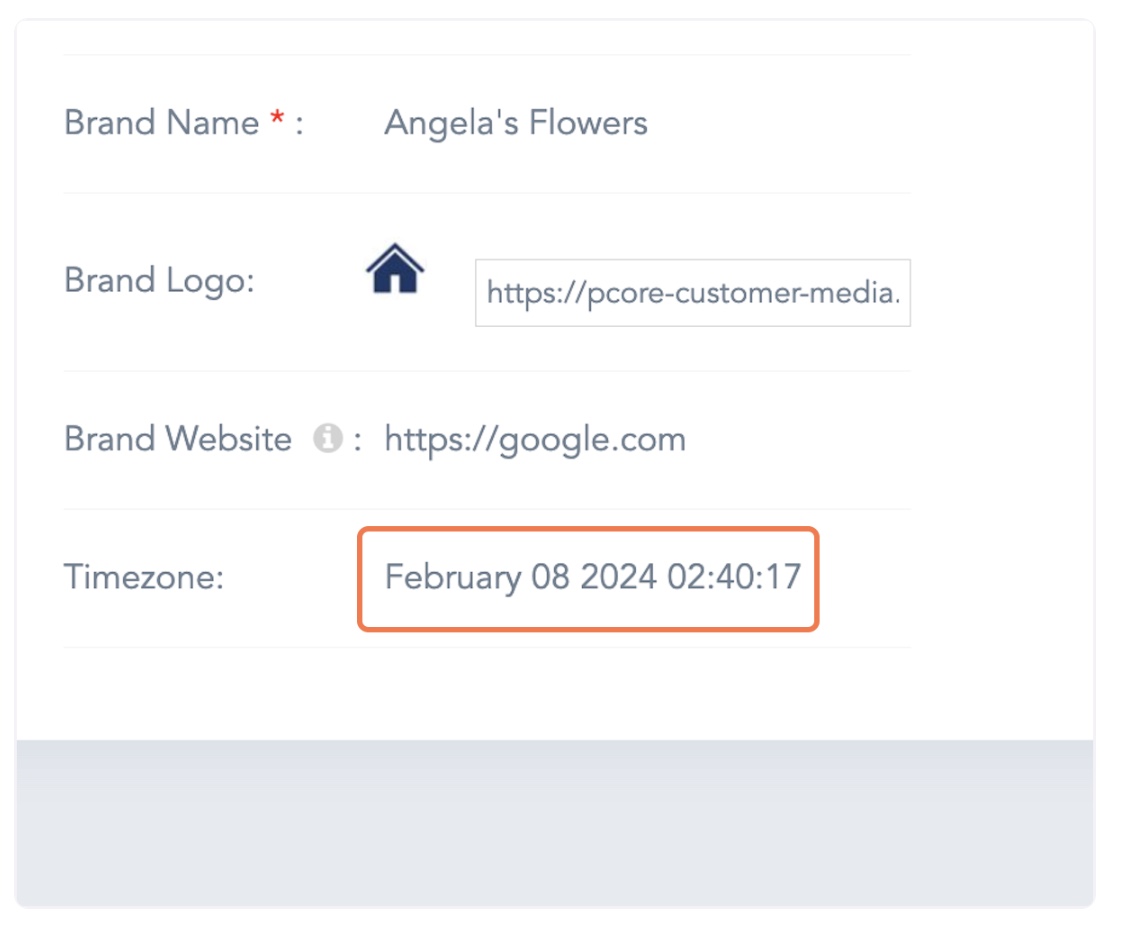Select the Angela's Flowers brand name value
Viewport: 1124px width, 926px height.
coord(516,123)
